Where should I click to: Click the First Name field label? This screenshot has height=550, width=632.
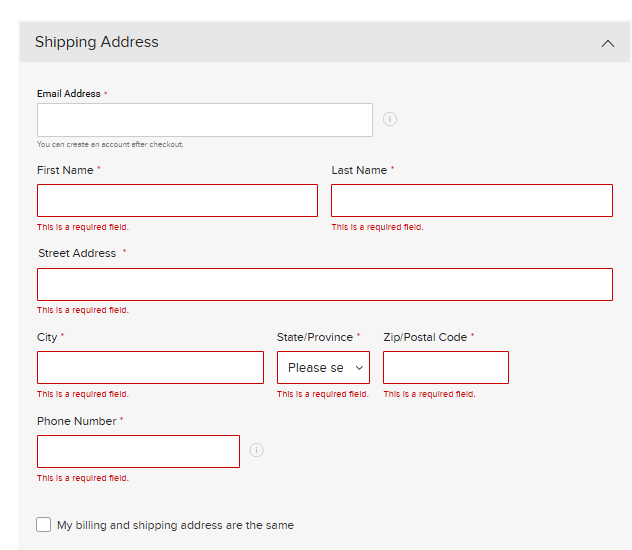(65, 170)
